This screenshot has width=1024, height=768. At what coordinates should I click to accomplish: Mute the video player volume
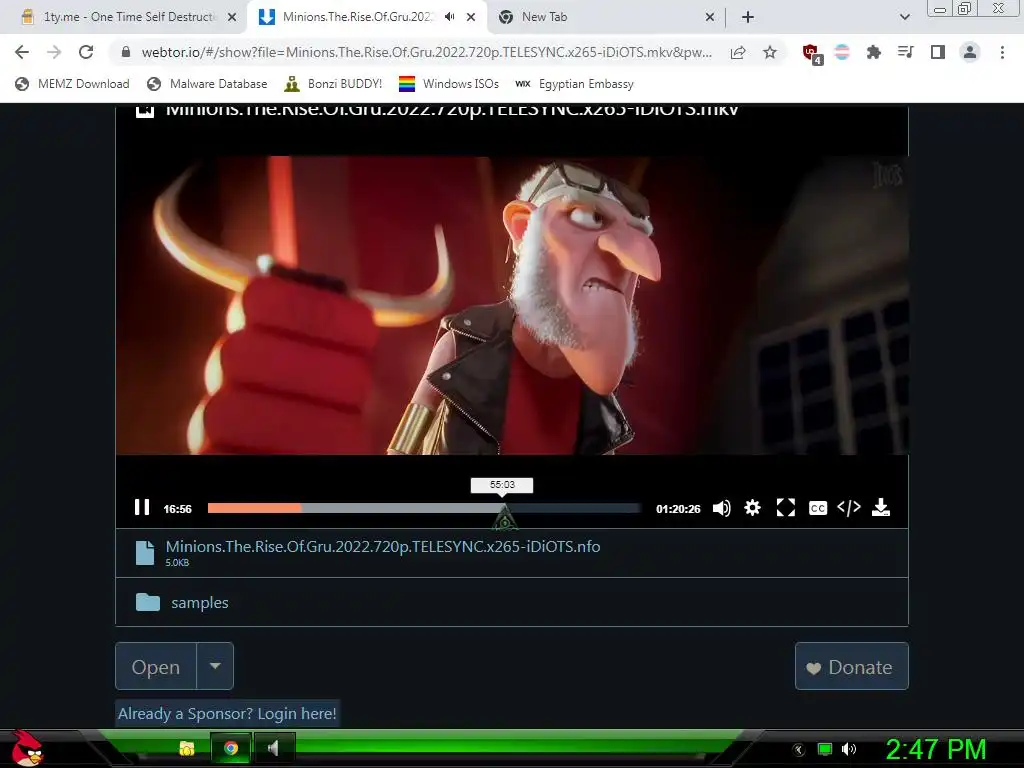(x=721, y=508)
